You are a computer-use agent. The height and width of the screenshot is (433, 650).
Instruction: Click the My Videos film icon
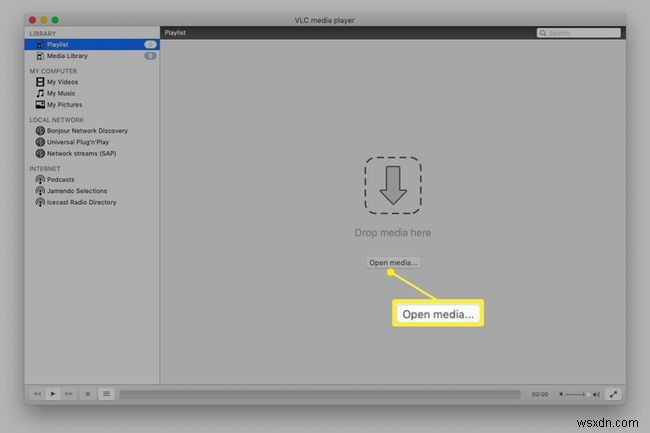40,82
